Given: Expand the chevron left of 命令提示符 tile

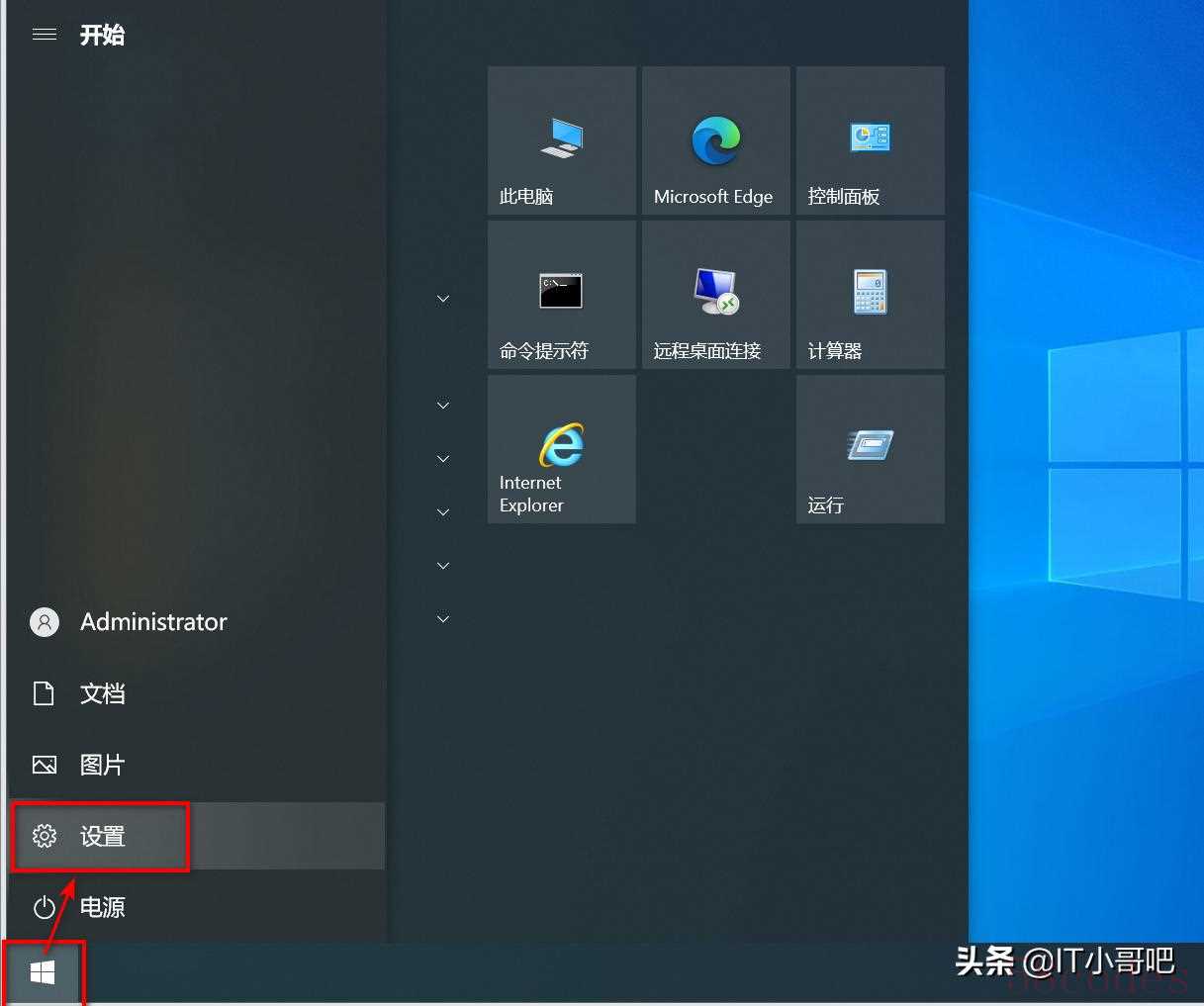Looking at the screenshot, I should 443,299.
